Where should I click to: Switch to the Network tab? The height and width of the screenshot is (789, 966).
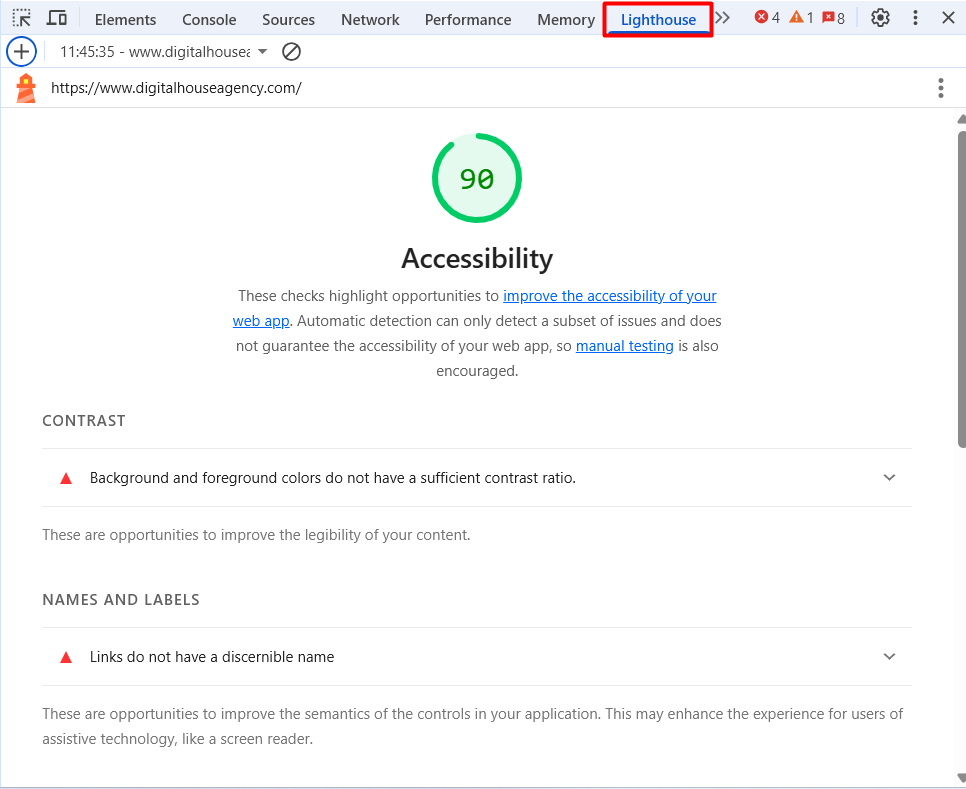pos(370,20)
